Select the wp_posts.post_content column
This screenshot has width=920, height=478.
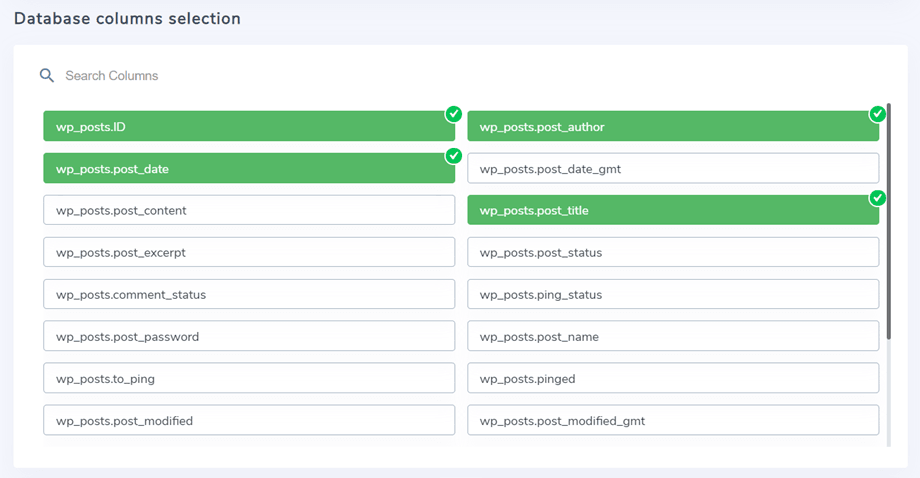pos(249,210)
